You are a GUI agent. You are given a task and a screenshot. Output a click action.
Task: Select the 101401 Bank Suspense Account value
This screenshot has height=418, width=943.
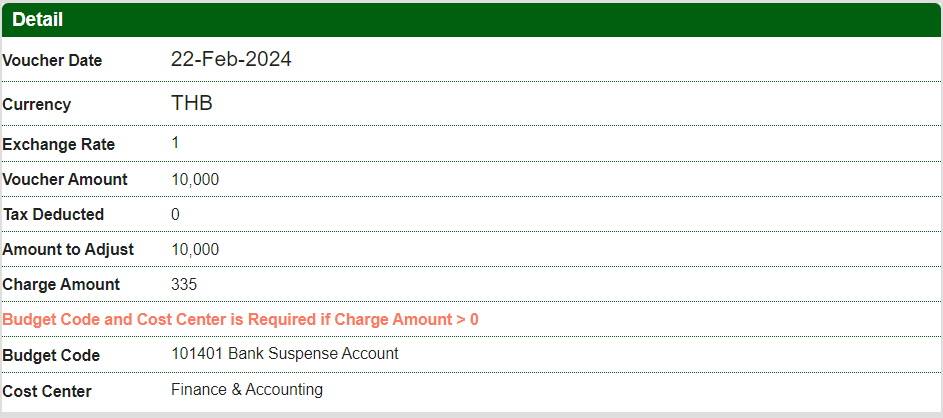(x=285, y=354)
